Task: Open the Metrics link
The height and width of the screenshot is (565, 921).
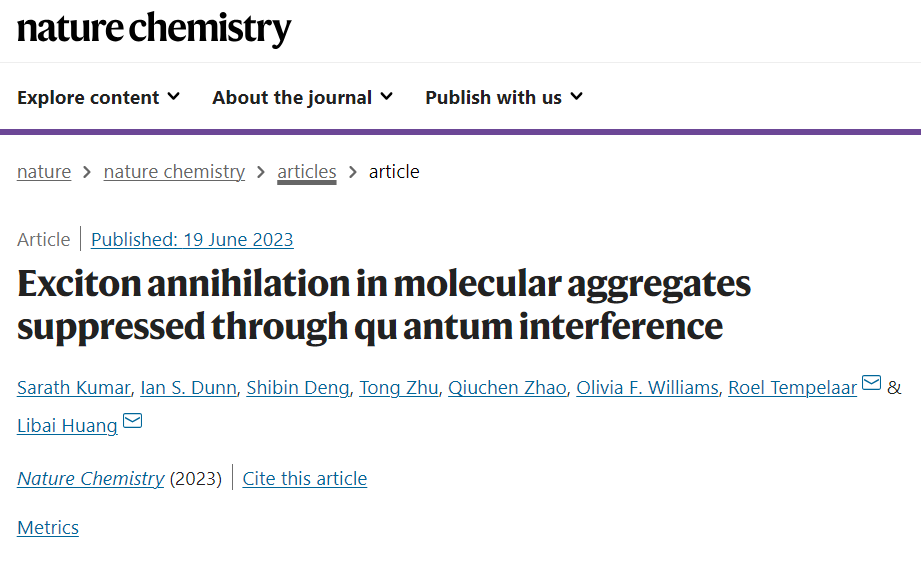Action: [x=48, y=527]
